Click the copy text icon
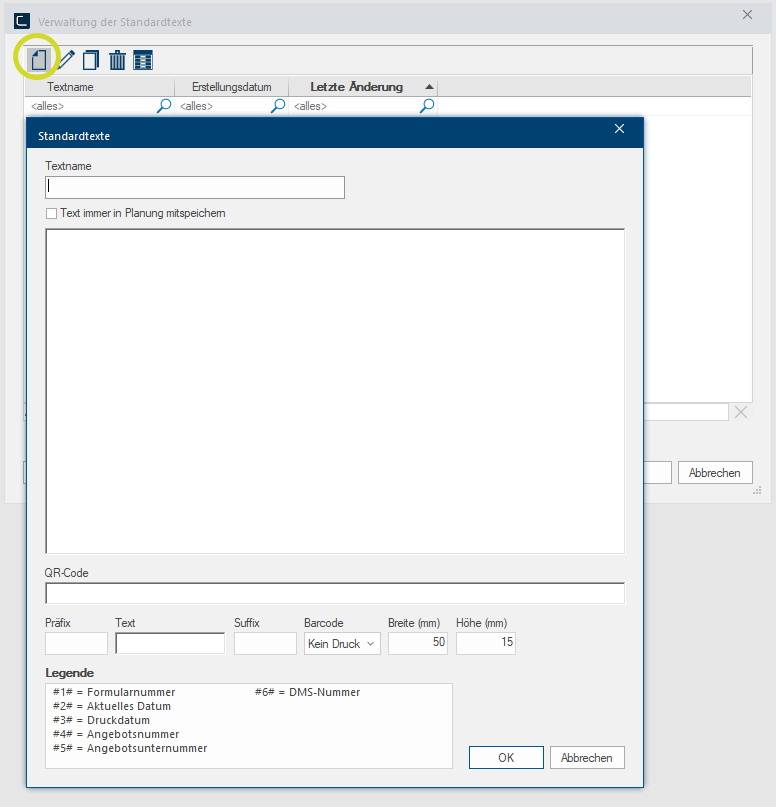776x807 pixels. pos(91,60)
